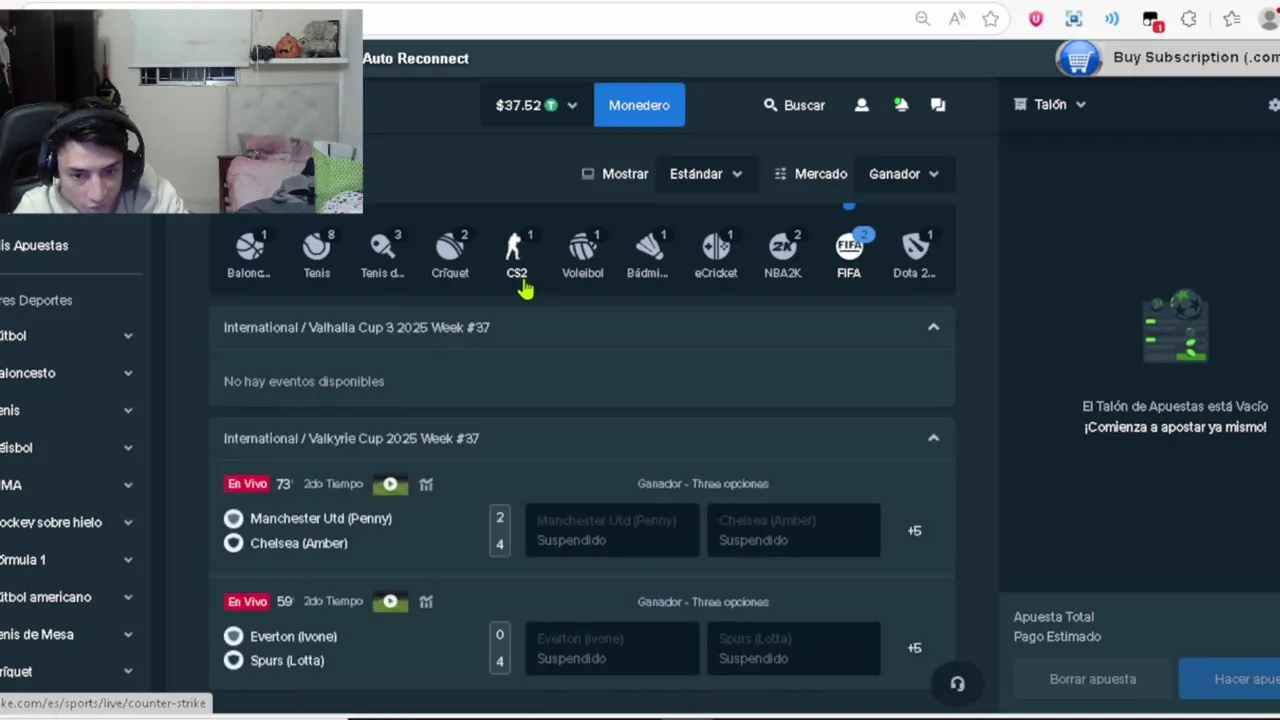Click the Hacer apuesta button
This screenshot has width=1280, height=720.
coord(1230,679)
